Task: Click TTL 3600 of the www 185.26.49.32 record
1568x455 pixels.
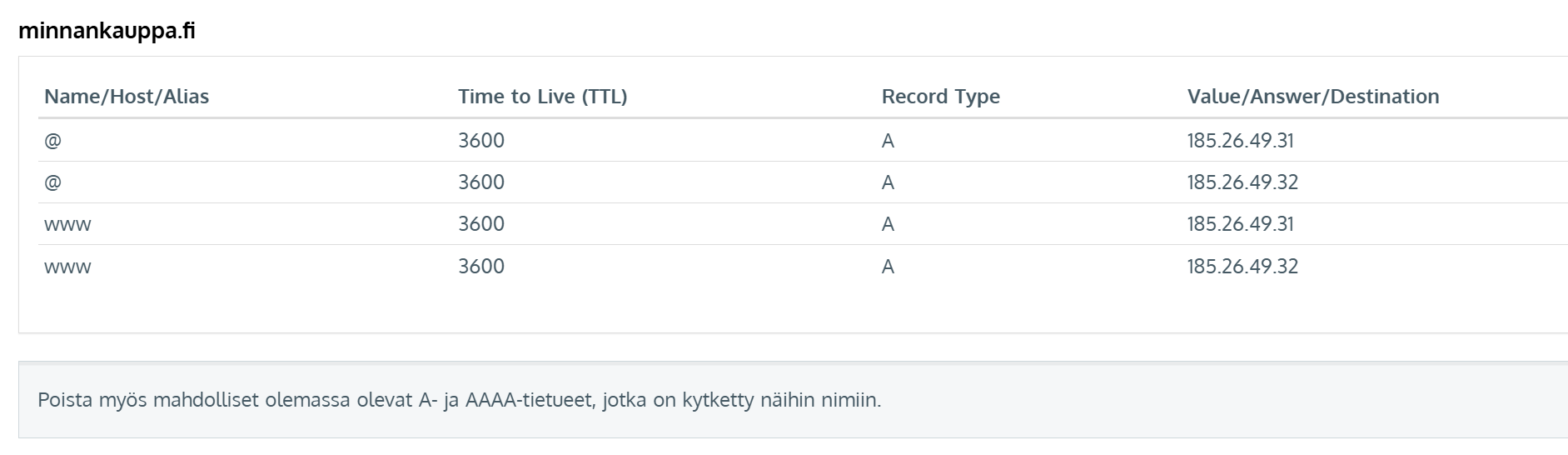Action: (x=481, y=267)
